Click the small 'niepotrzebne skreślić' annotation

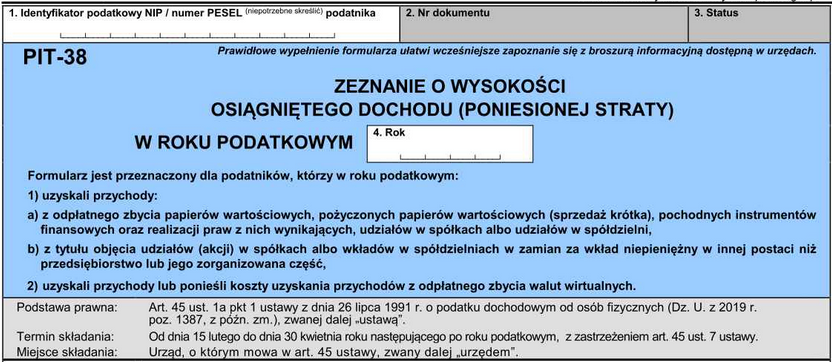tap(284, 12)
